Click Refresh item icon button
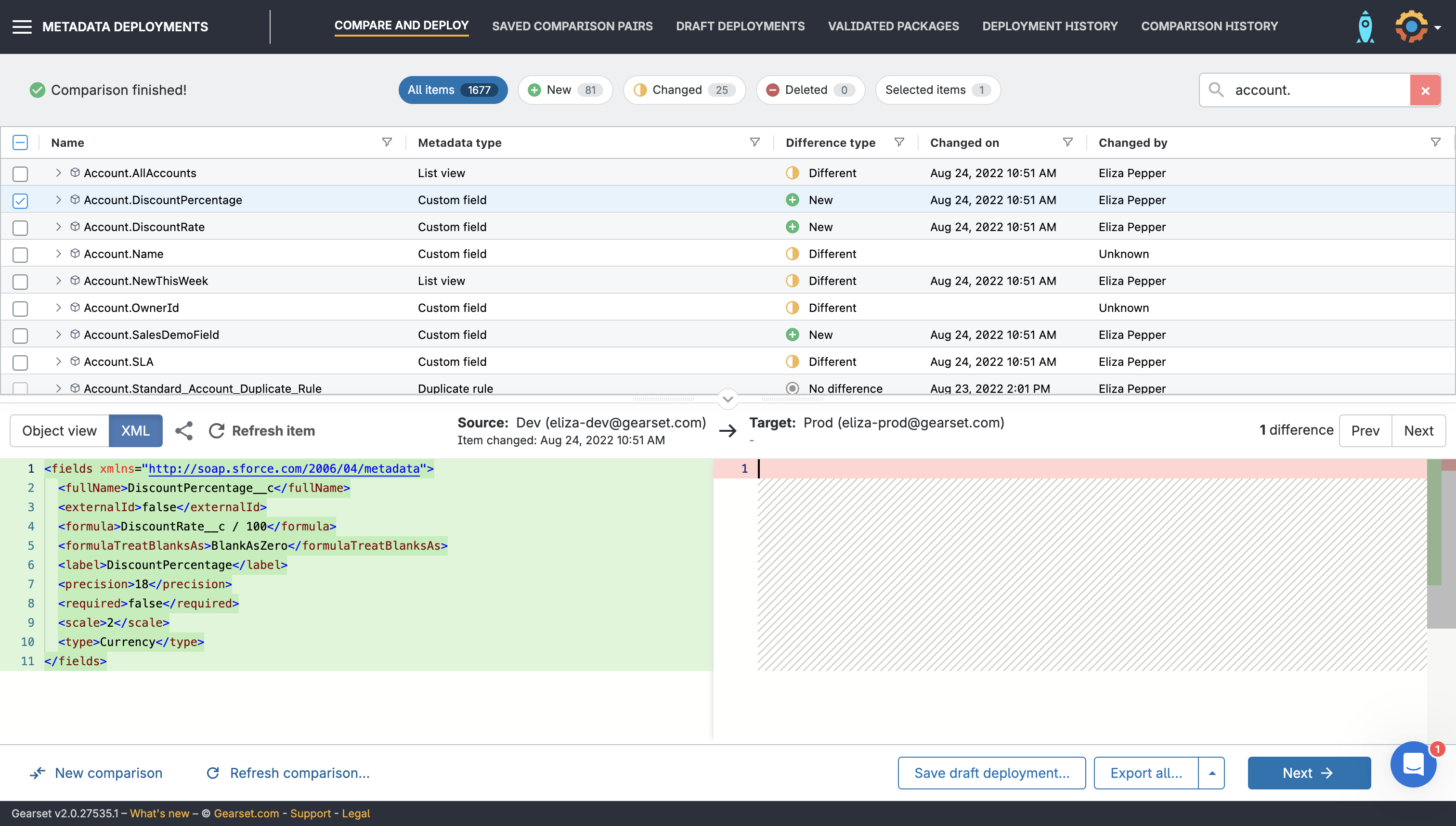Screen dimensions: 1456x826 (x=217, y=431)
